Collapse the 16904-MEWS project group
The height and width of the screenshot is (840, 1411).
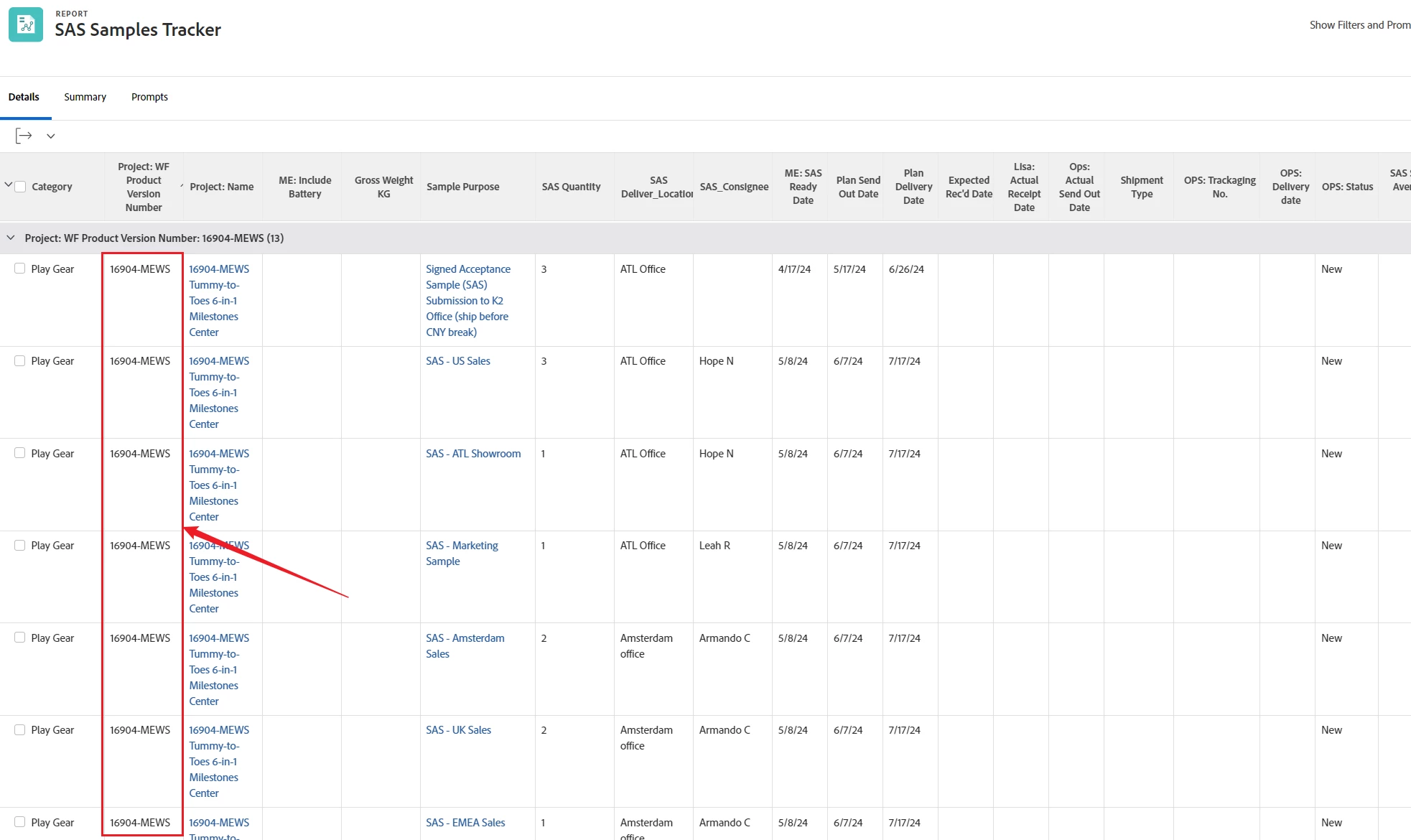[x=11, y=238]
